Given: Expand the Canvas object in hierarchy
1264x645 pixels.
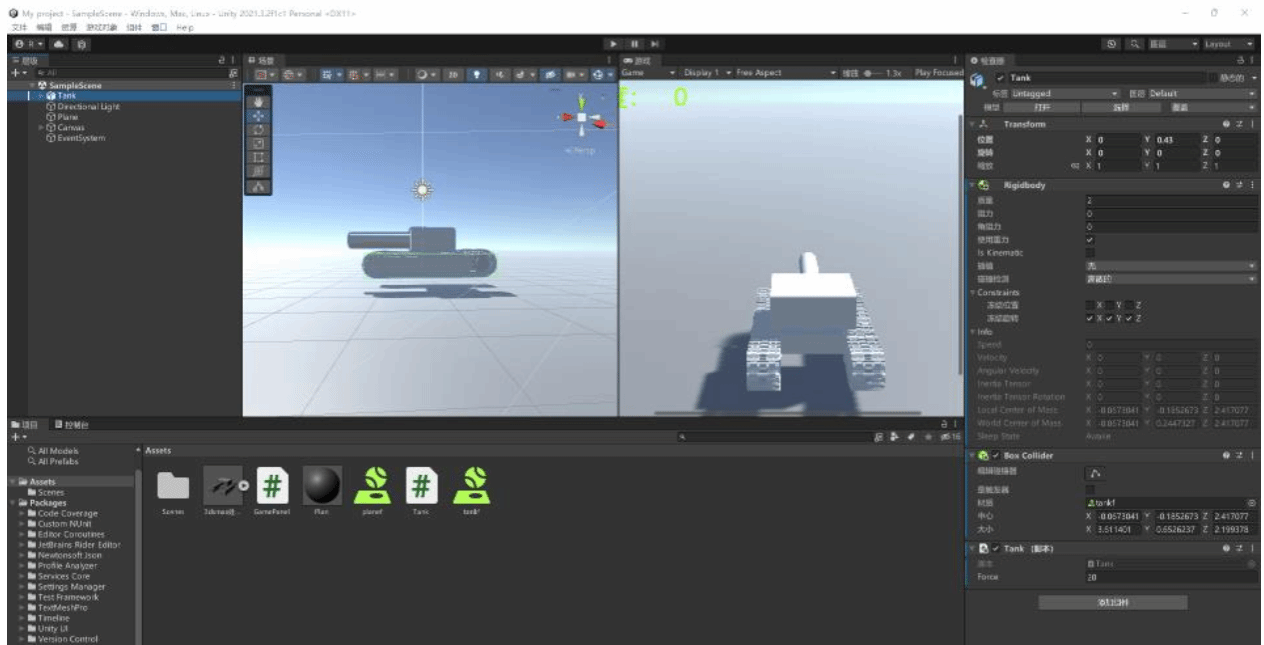Looking at the screenshot, I should (41, 128).
